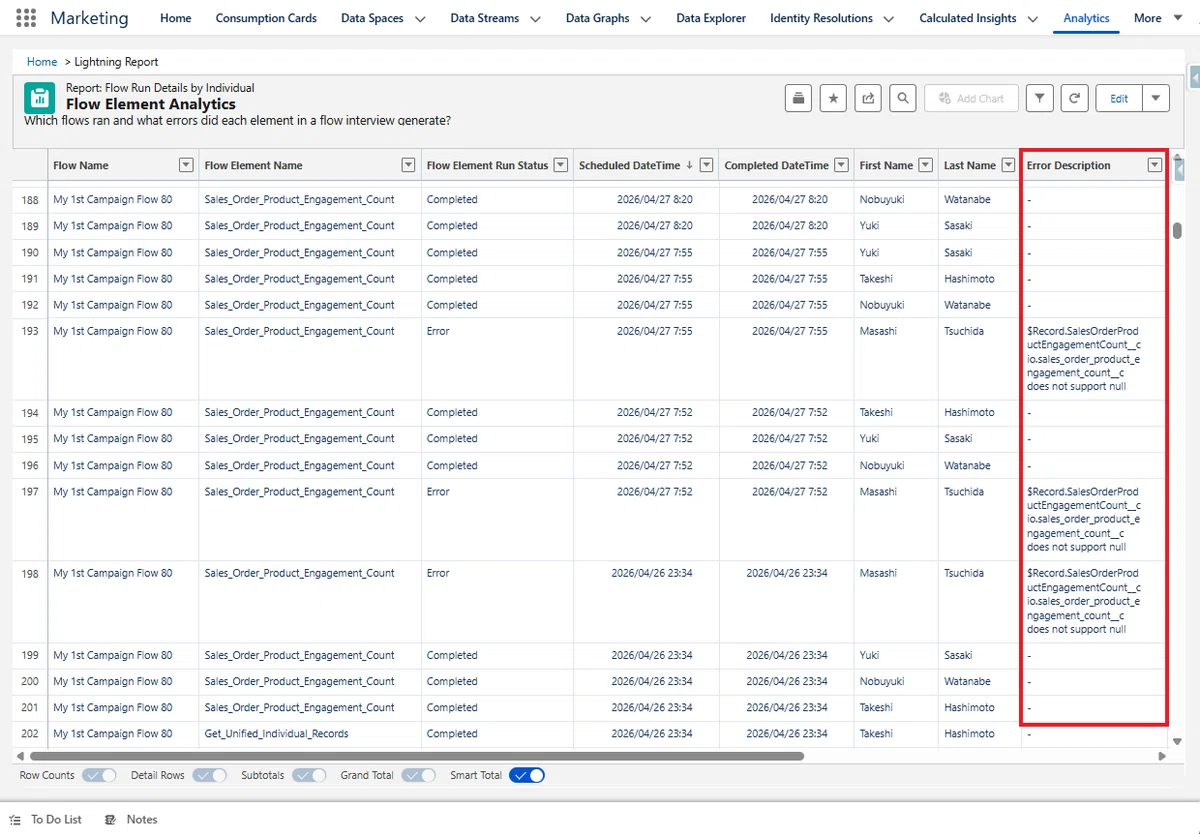The height and width of the screenshot is (834, 1200).
Task: Click the horizontal scrollbar thumb
Action: click(x=417, y=757)
